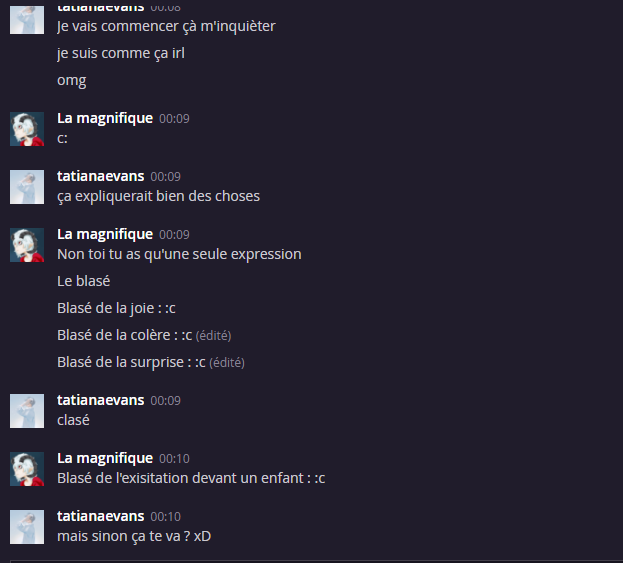Open tatianaevans avatar beside 'clasé' message
Viewport: 623px width, 563px height.
[x=27, y=411]
